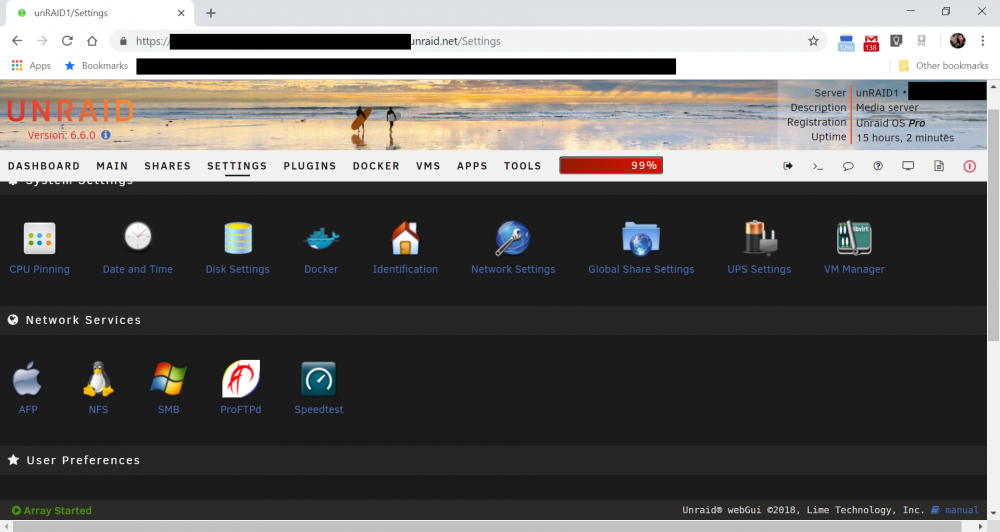Toggle the help question mark icon

[878, 166]
